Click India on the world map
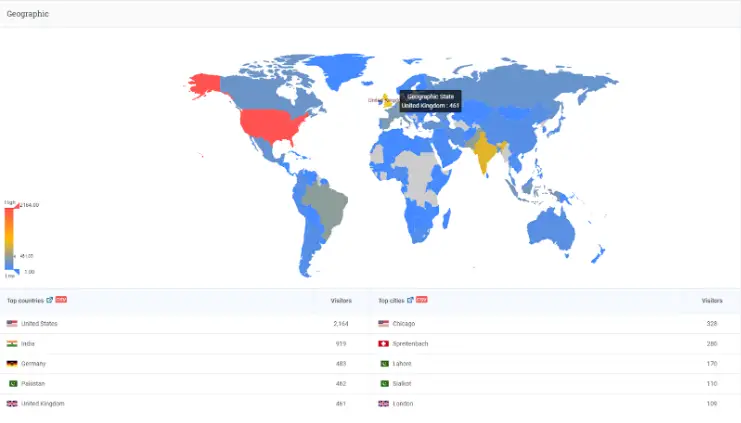741x423 pixels. (x=484, y=151)
